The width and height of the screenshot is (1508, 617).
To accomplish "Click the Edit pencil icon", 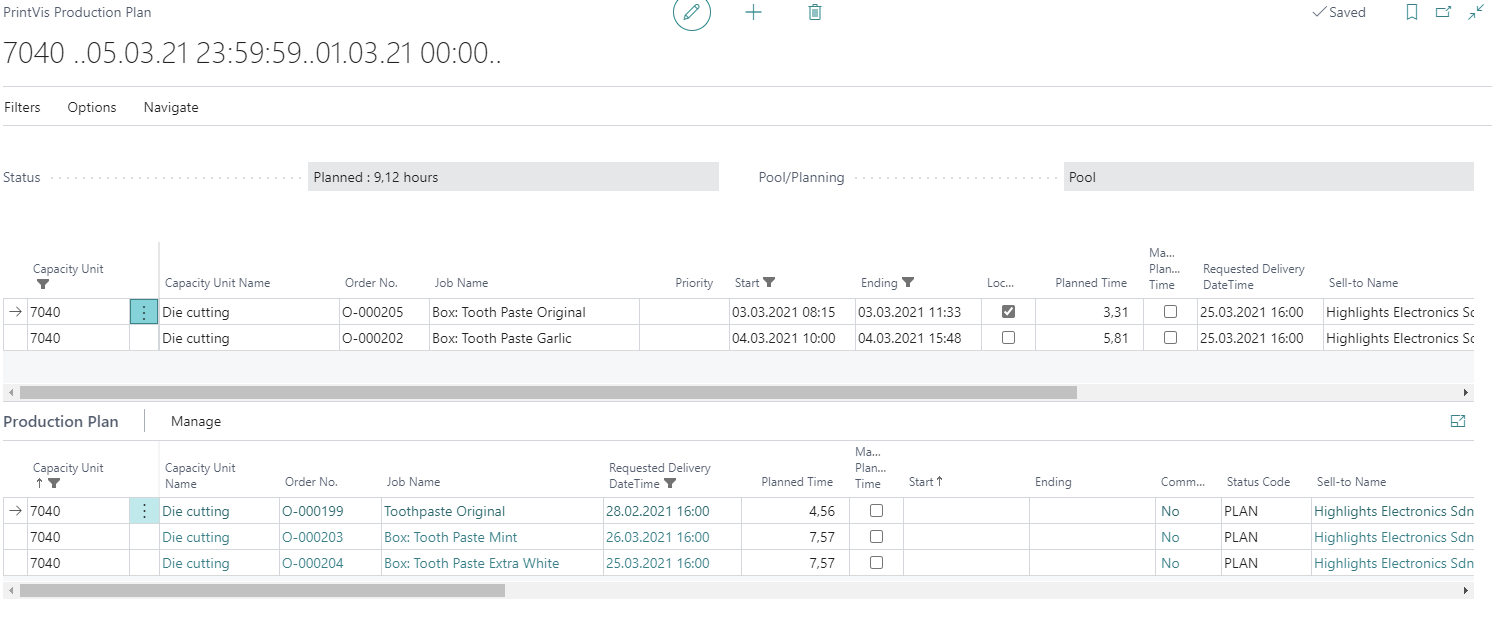I will tap(691, 13).
